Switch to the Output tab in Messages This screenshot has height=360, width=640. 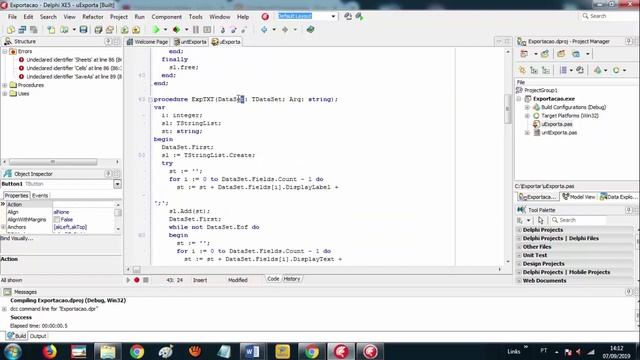pos(38,336)
